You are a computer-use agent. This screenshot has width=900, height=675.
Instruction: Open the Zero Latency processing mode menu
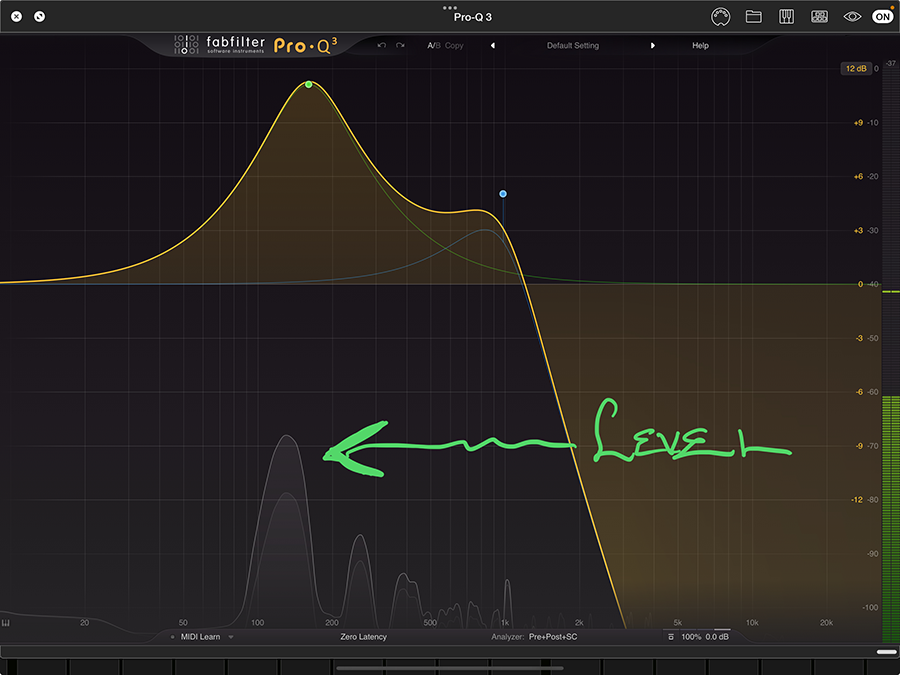pyautogui.click(x=363, y=637)
